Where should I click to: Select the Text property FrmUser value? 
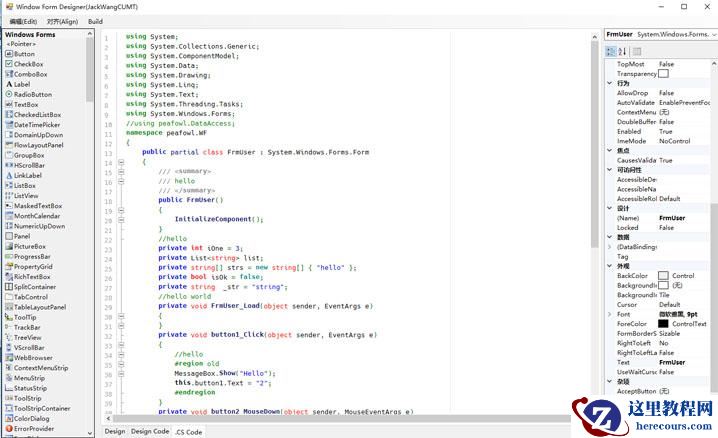684,362
